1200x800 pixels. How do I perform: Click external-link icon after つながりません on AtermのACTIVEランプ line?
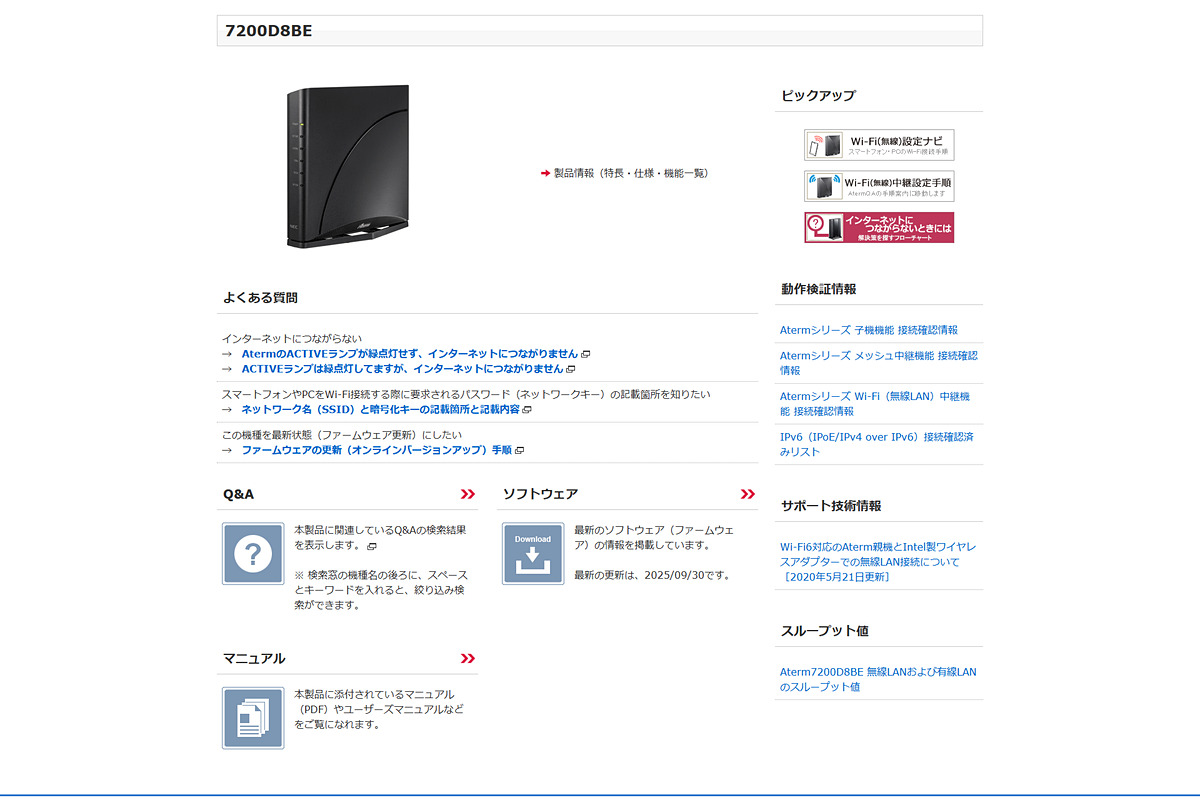pos(585,354)
